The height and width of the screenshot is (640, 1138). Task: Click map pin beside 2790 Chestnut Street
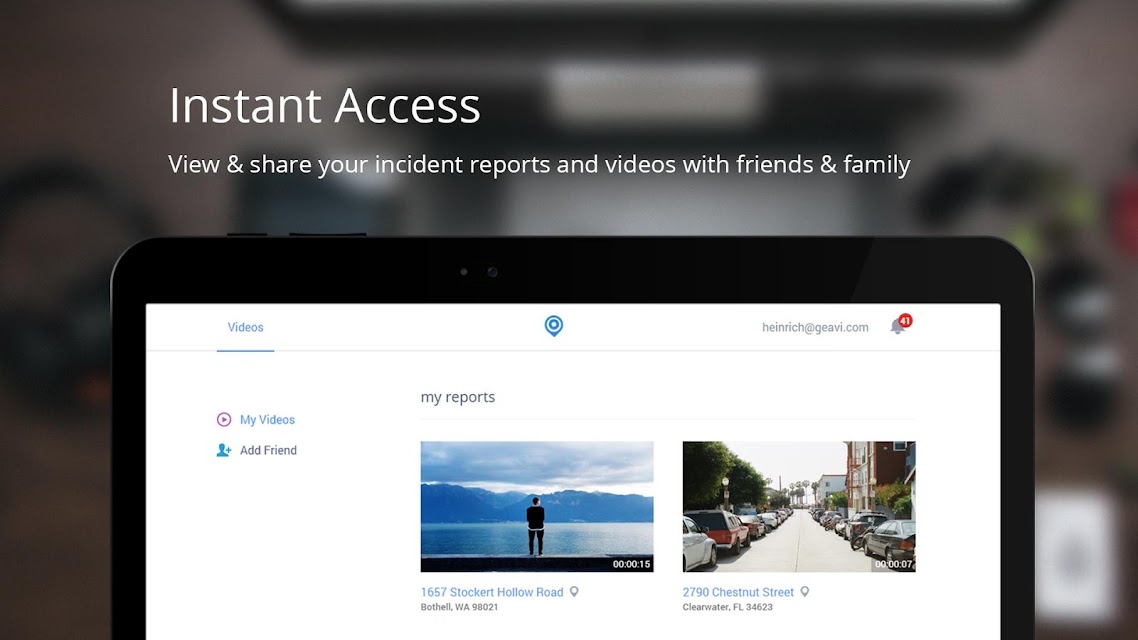coord(805,591)
